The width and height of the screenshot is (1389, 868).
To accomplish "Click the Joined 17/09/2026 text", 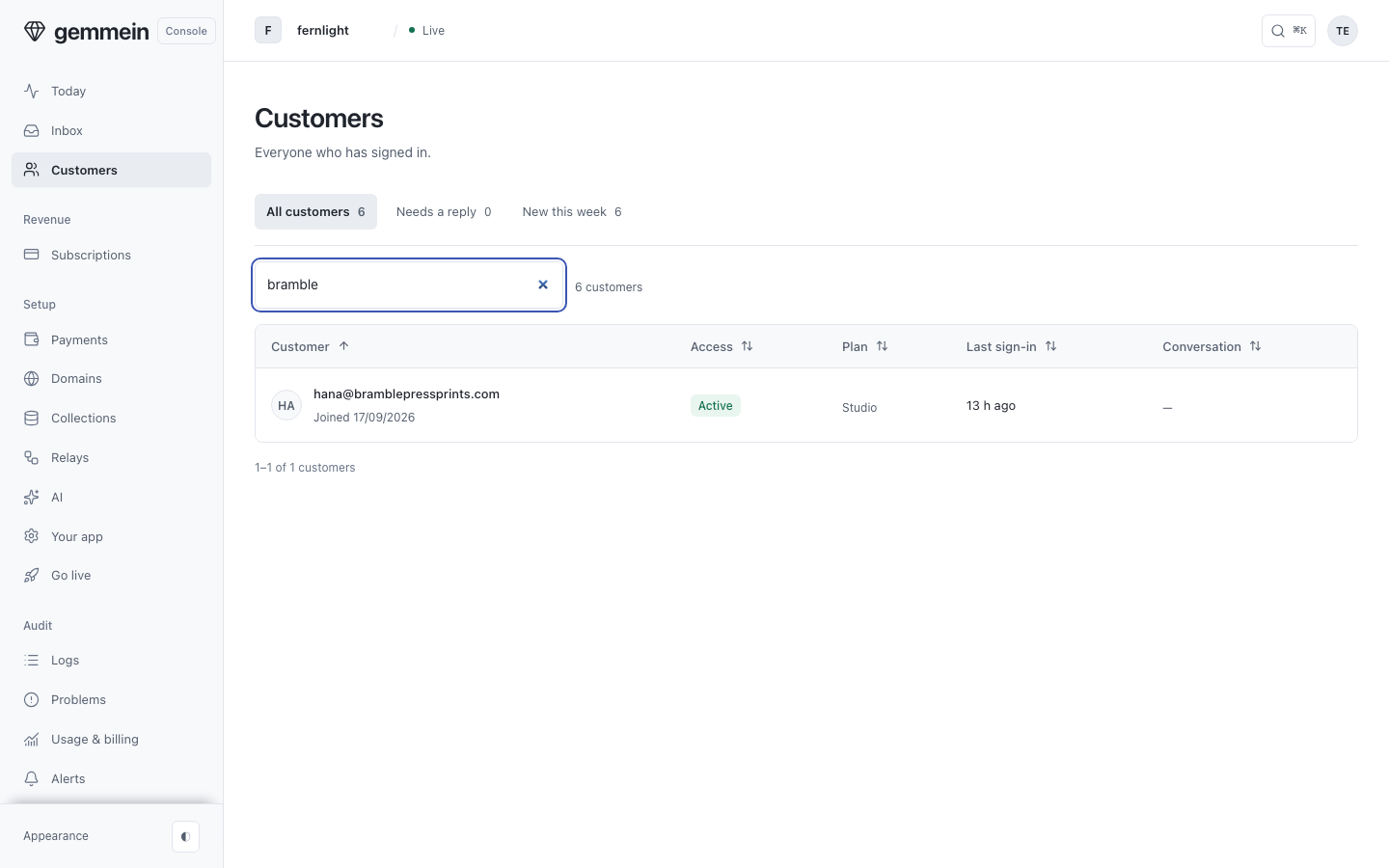I will (x=364, y=418).
